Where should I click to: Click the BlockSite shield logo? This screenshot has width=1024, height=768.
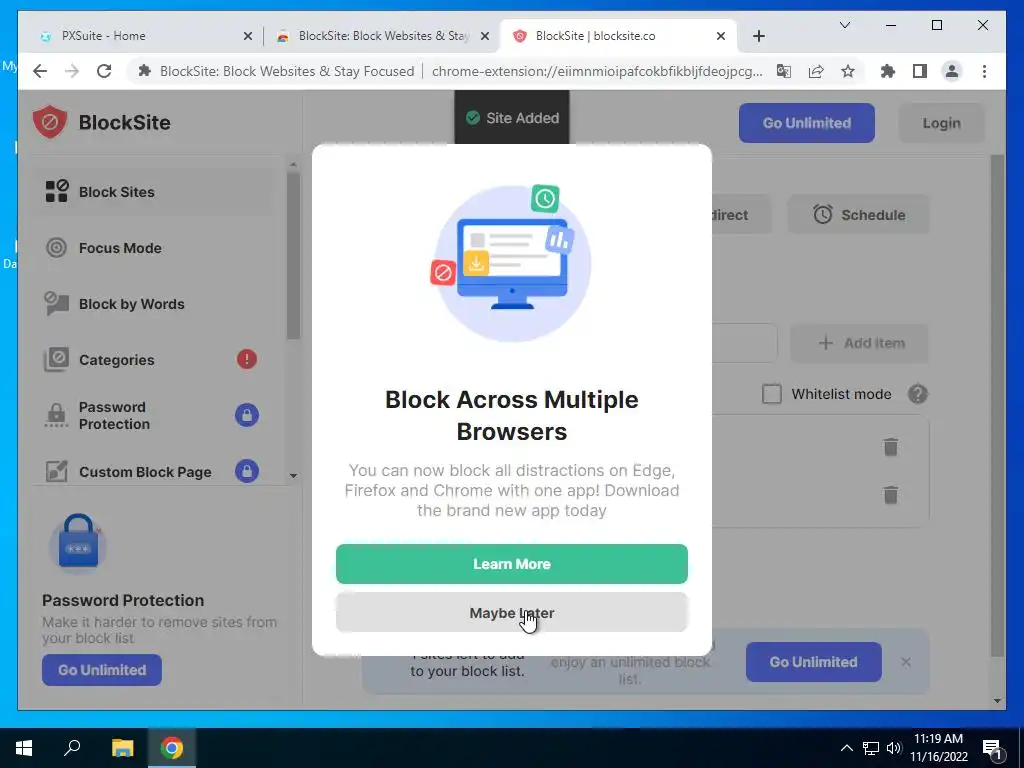click(x=50, y=122)
